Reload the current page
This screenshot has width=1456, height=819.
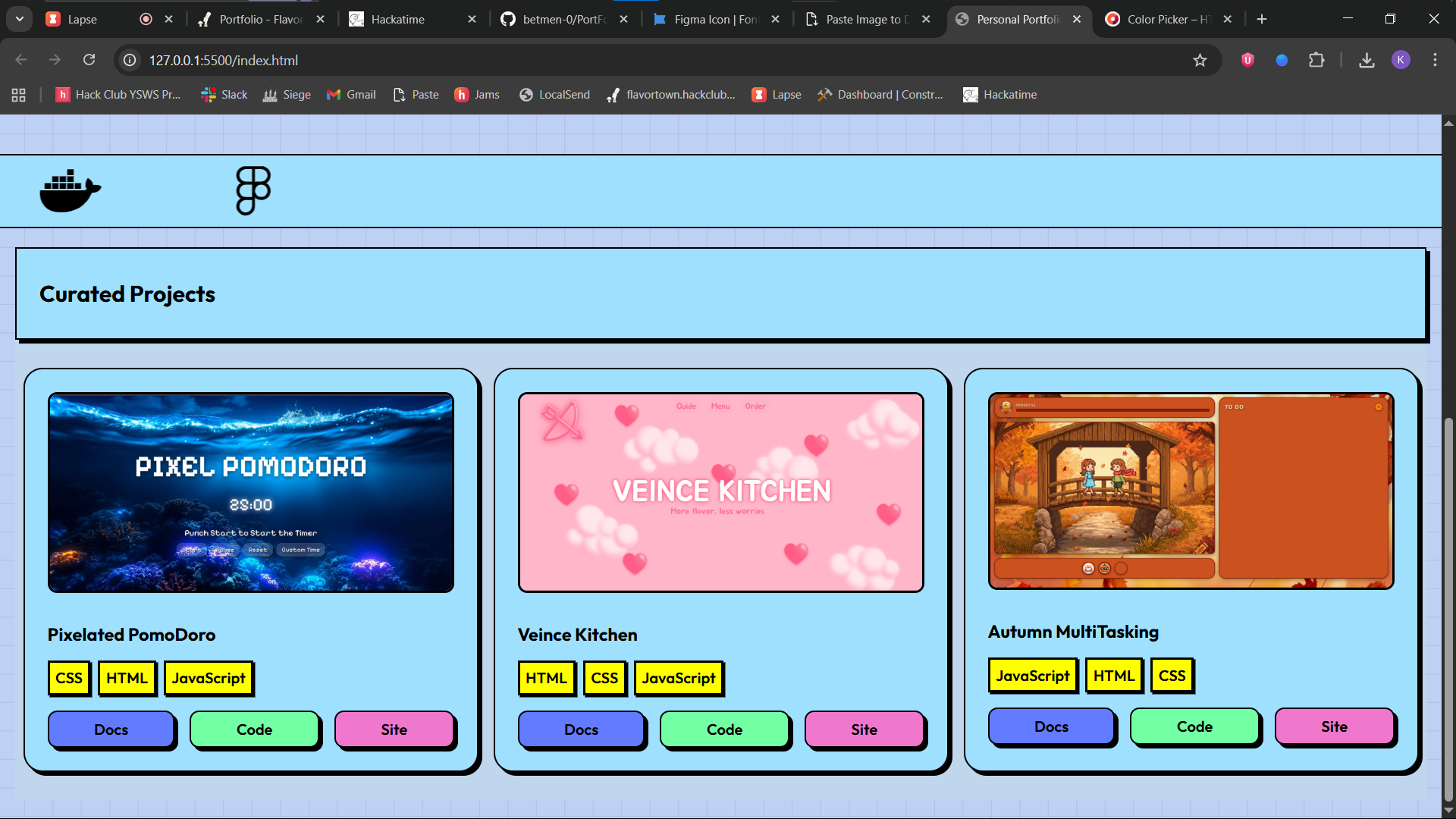pos(89,60)
